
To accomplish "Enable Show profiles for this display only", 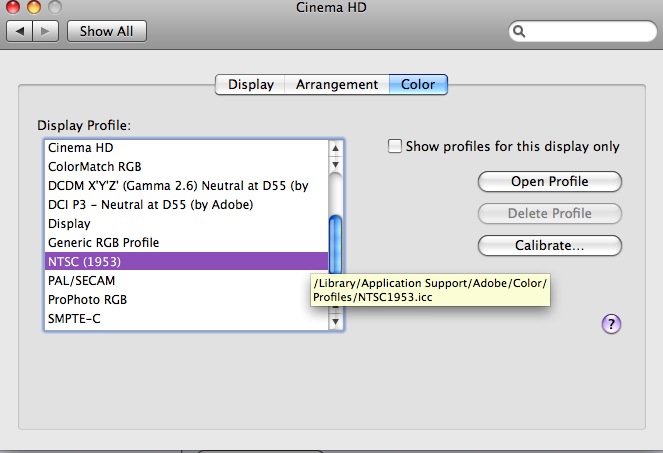I will 395,146.
